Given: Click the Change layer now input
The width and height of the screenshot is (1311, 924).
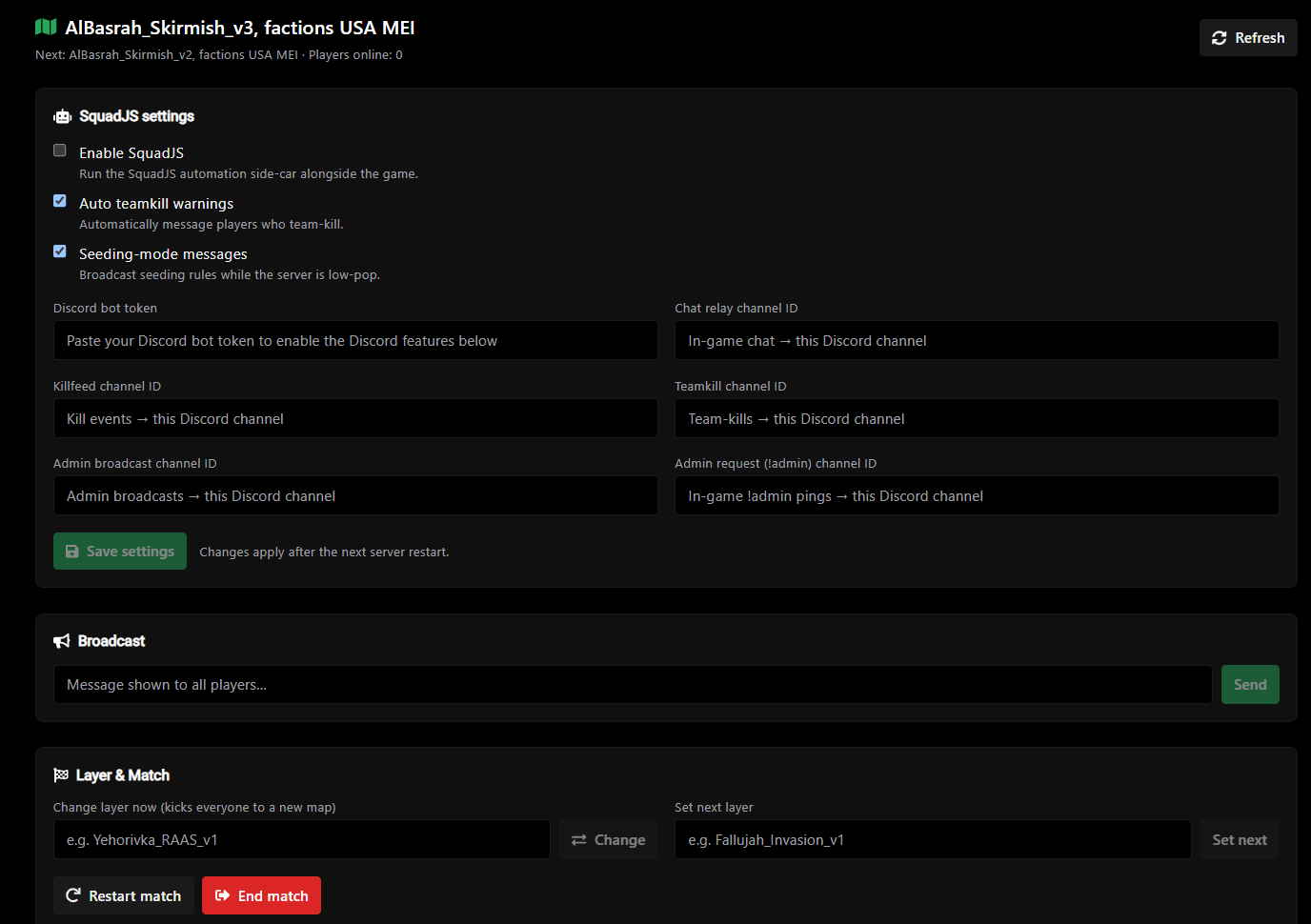Looking at the screenshot, I should (302, 840).
